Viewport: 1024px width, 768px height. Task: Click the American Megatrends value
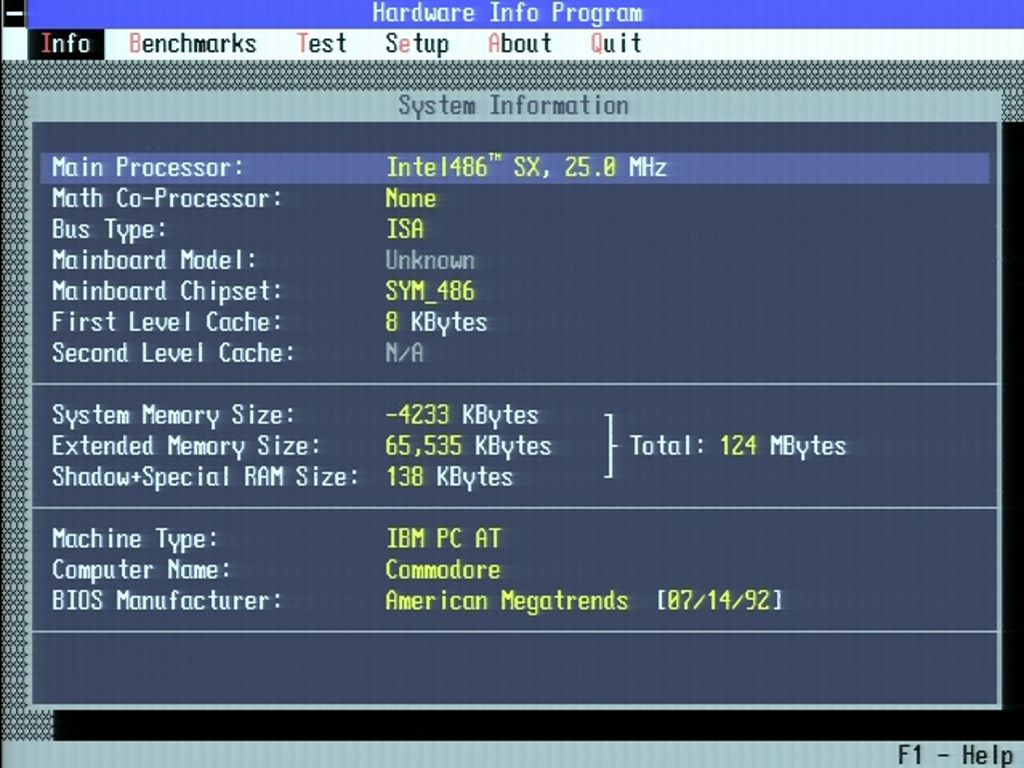(x=507, y=601)
